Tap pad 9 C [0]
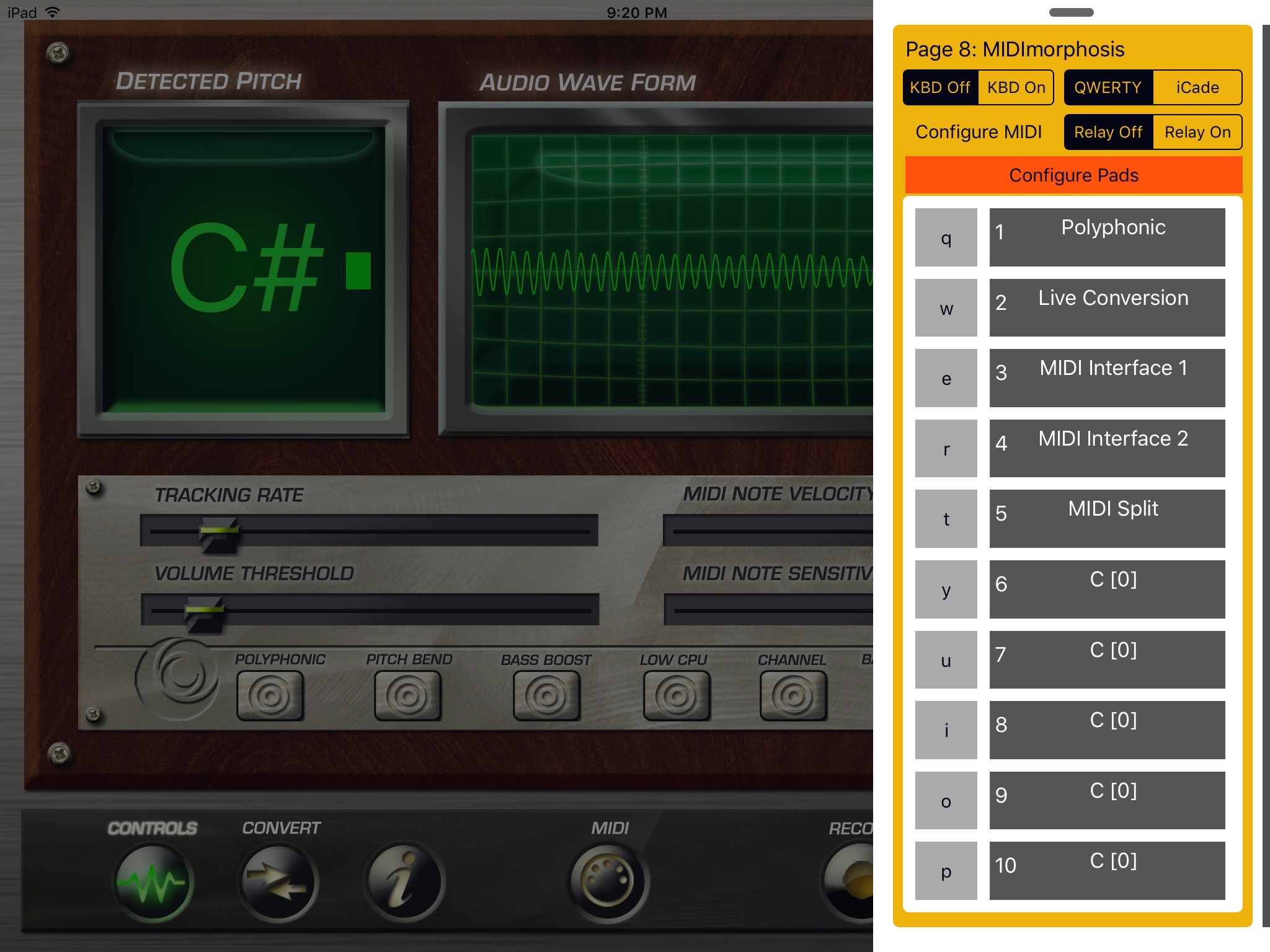Screen dimensions: 1270x952 1107,801
